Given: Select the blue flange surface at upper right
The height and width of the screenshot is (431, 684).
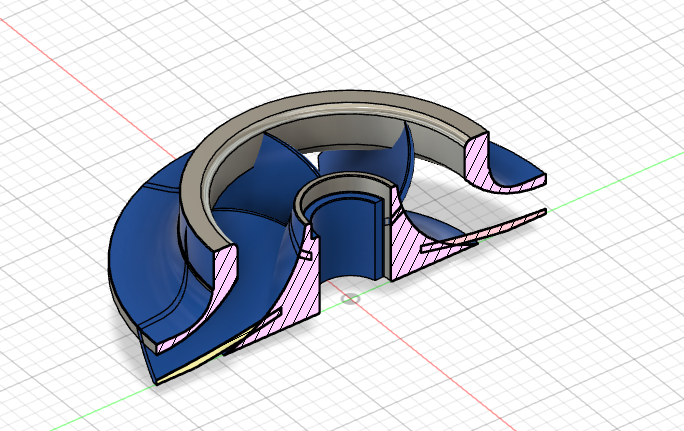Looking at the screenshot, I should pyautogui.click(x=515, y=168).
